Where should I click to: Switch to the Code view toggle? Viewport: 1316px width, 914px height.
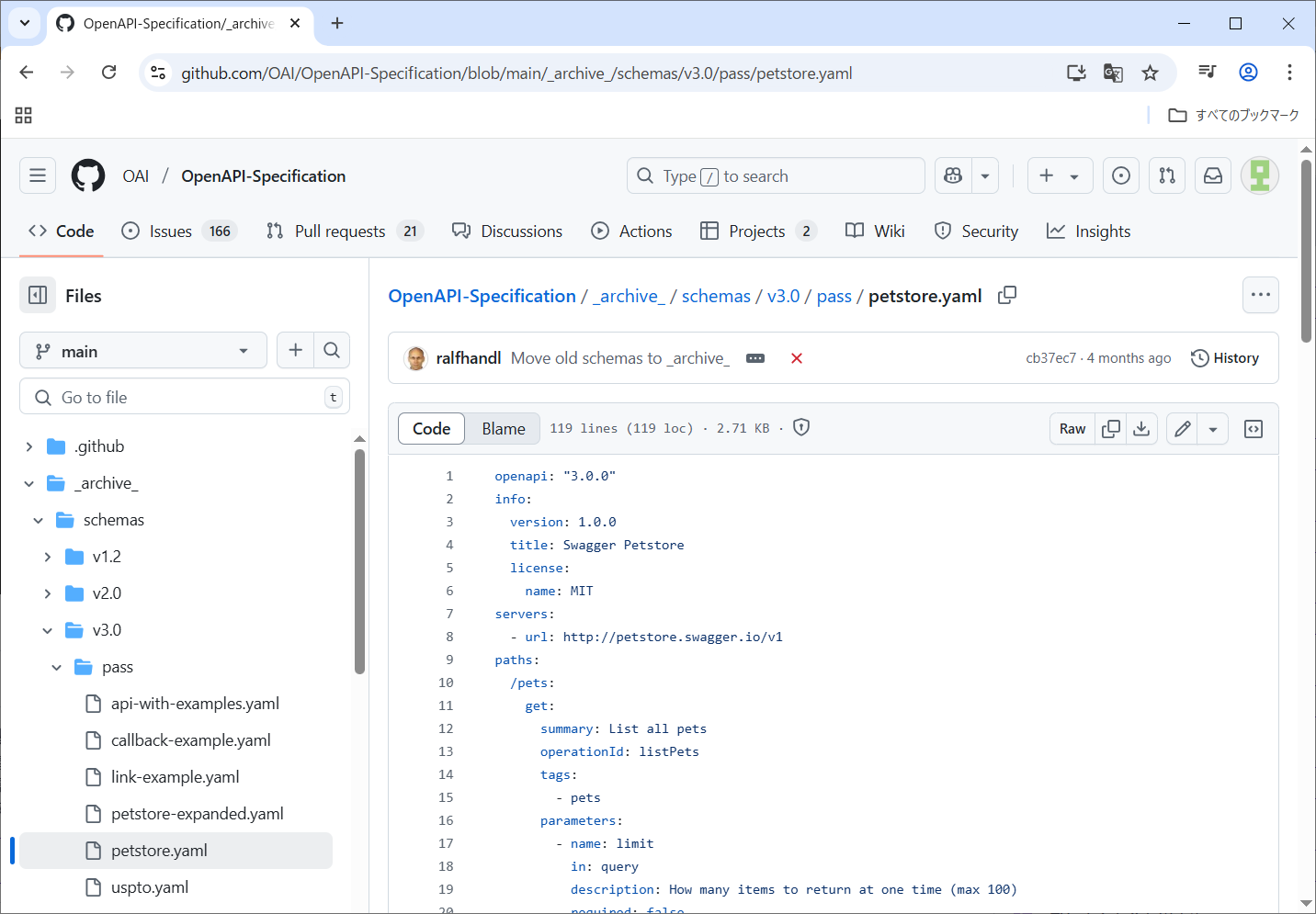(431, 429)
